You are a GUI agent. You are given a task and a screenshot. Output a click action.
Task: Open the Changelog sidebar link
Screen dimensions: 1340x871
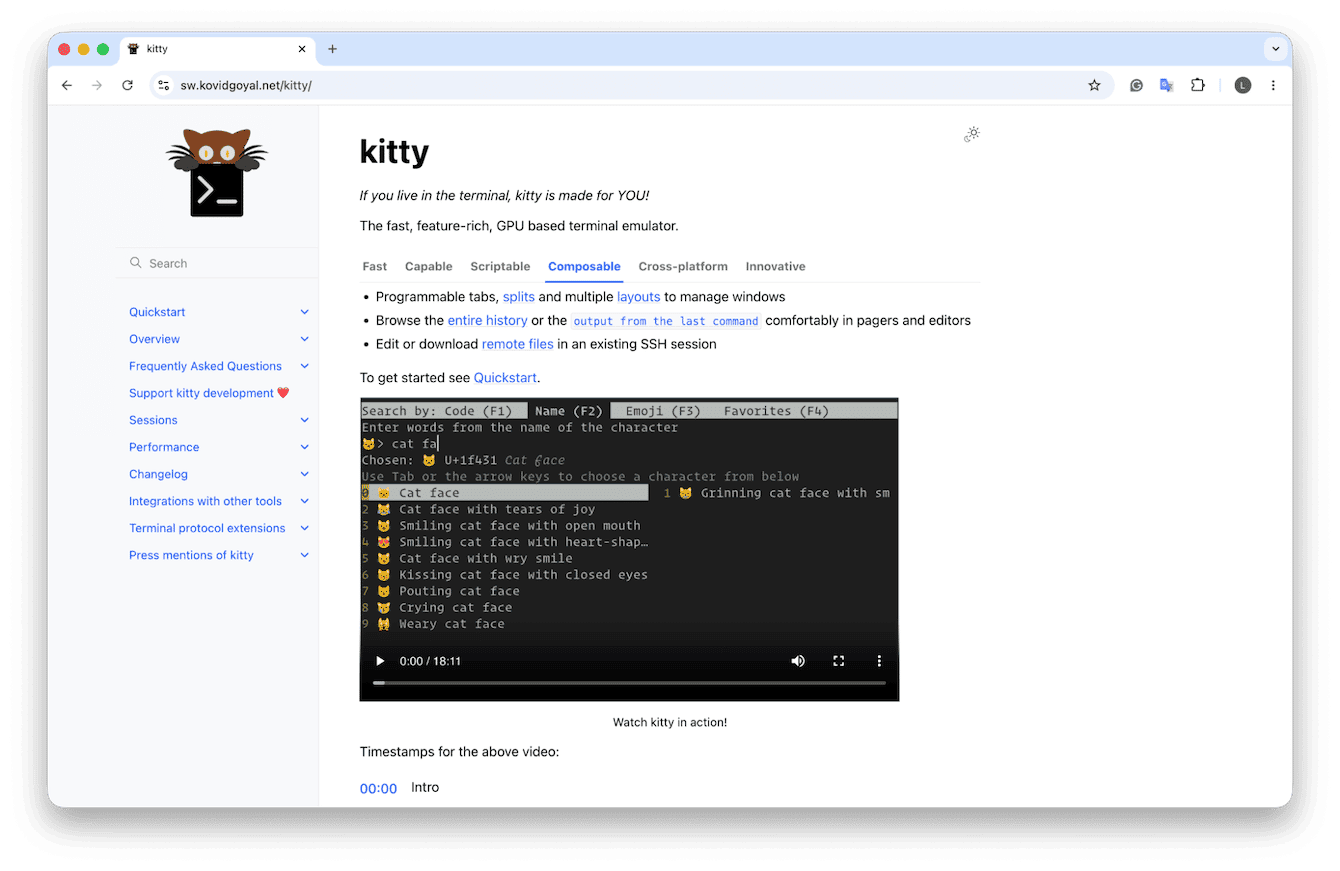click(x=158, y=474)
